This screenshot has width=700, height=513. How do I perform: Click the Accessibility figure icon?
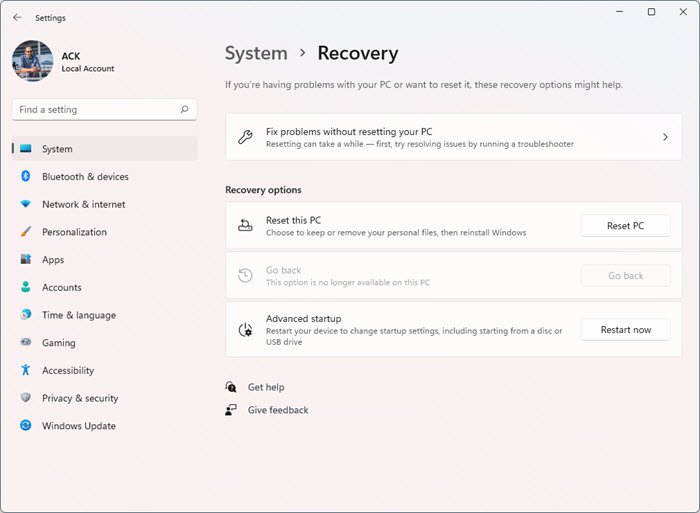coord(26,370)
